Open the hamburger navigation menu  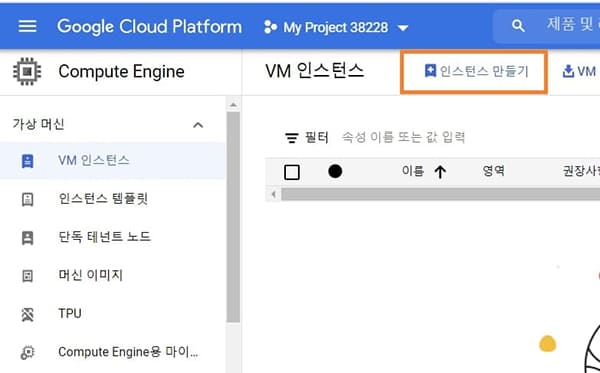(x=28, y=26)
